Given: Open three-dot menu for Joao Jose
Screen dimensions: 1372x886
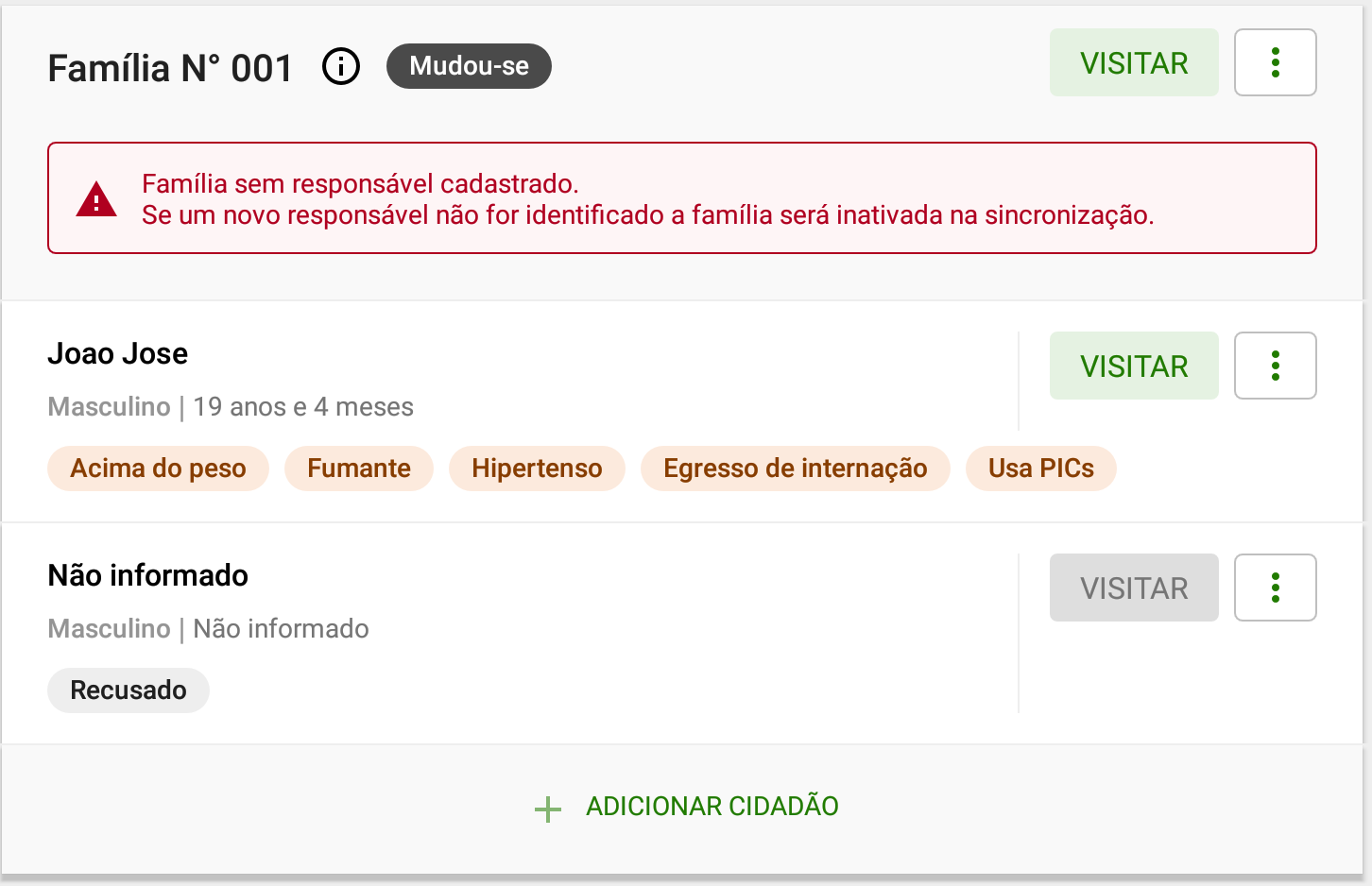Looking at the screenshot, I should (1276, 366).
